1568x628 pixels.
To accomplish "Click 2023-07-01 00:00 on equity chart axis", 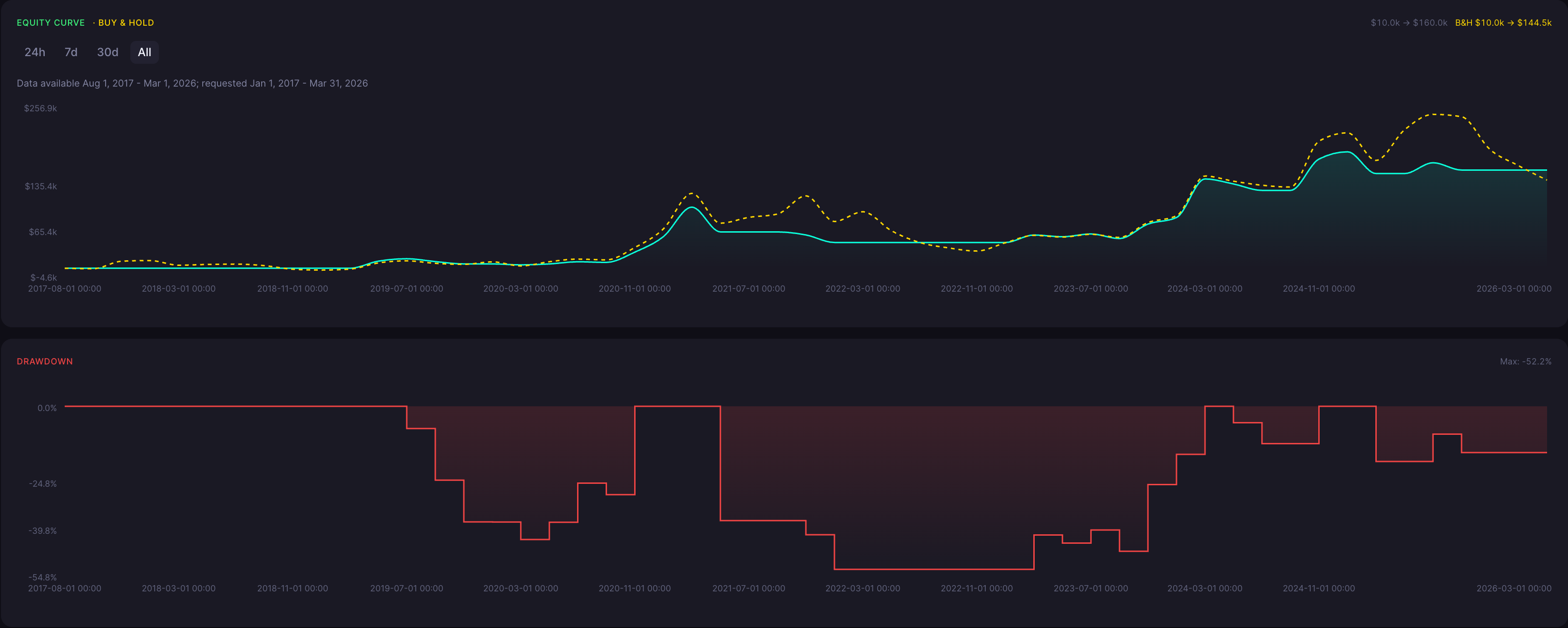I will 1091,288.
